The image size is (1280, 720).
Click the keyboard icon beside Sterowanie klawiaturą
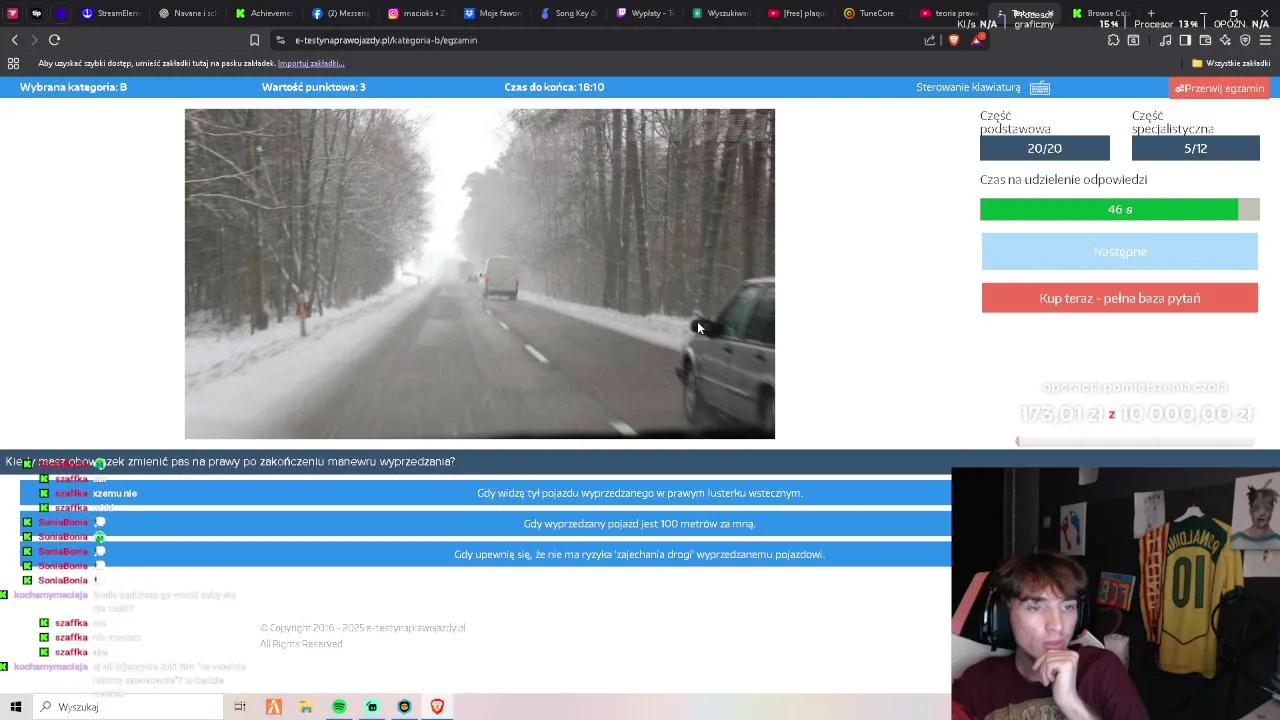[1040, 88]
